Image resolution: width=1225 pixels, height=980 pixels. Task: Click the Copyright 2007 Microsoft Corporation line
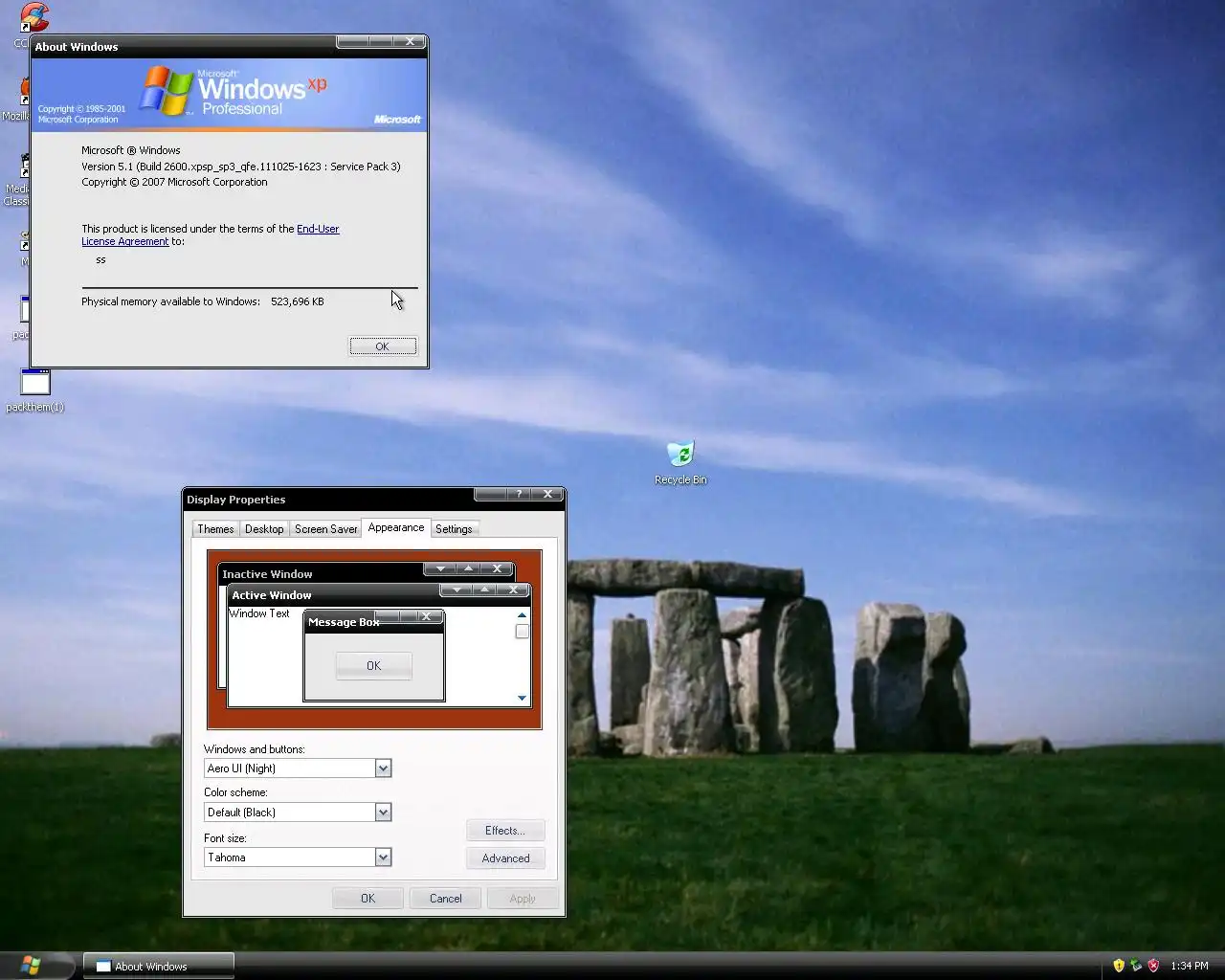(174, 182)
